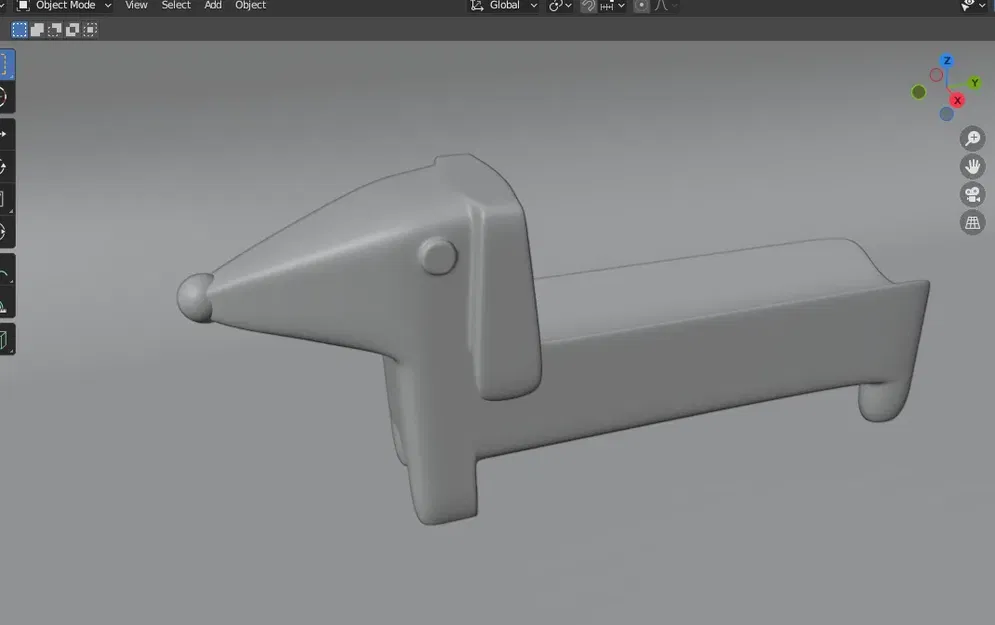This screenshot has width=995, height=625.
Task: Toggle the camera view button
Action: pos(972,194)
